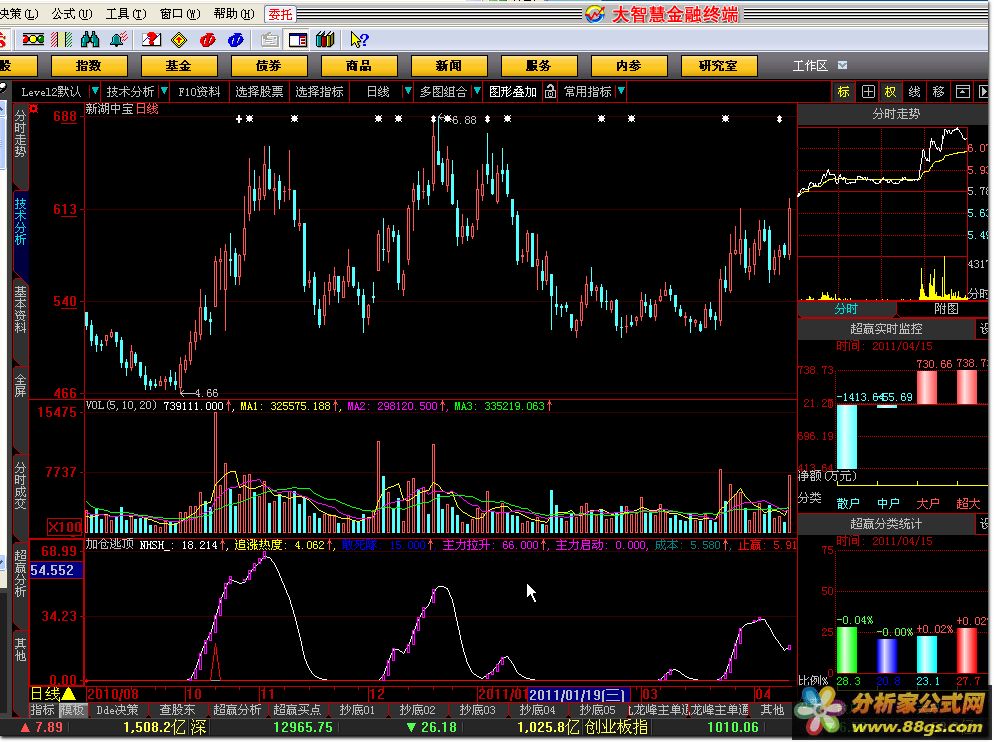Click F10资料 toolbar item

pos(199,92)
